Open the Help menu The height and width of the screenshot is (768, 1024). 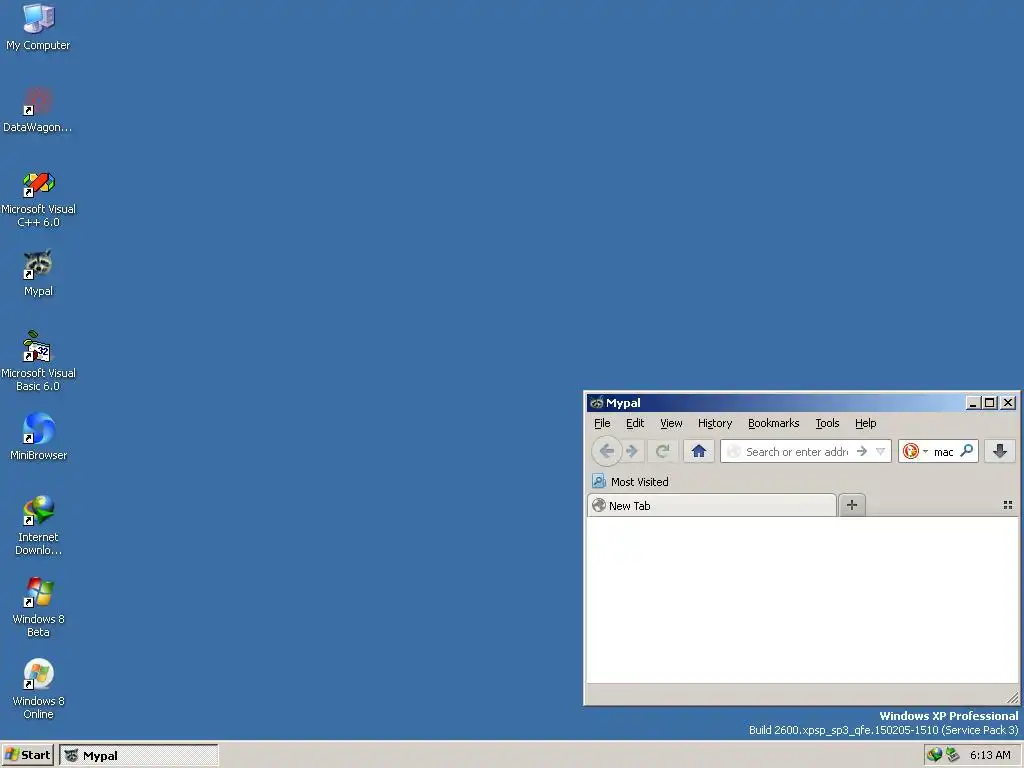(866, 423)
